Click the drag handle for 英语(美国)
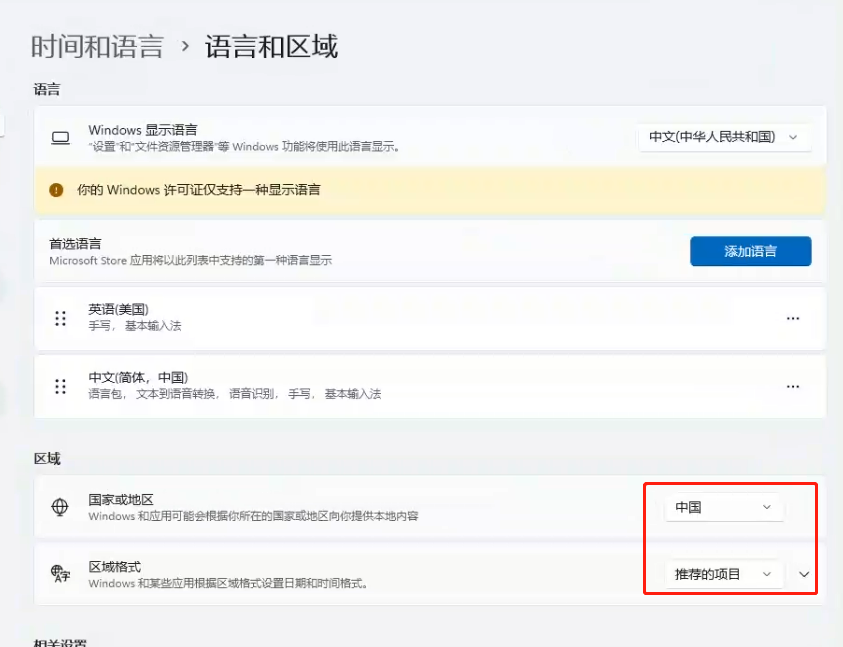 (x=60, y=318)
